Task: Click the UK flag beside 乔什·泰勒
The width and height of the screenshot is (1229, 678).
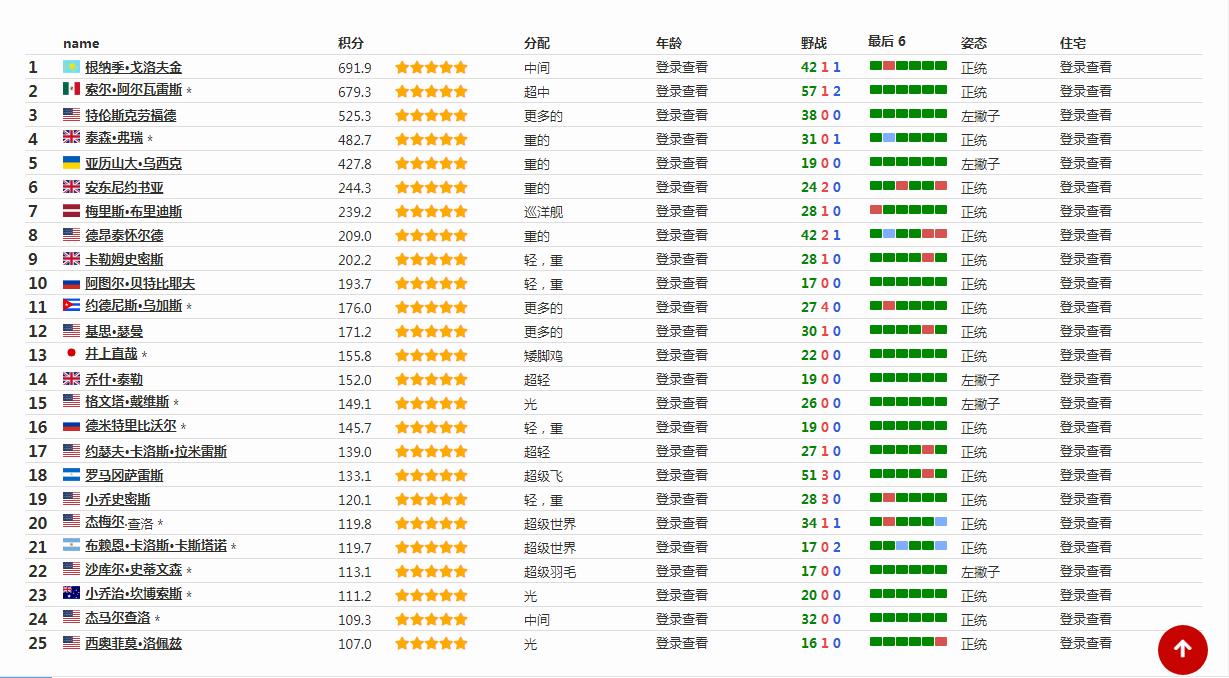Action: point(71,379)
